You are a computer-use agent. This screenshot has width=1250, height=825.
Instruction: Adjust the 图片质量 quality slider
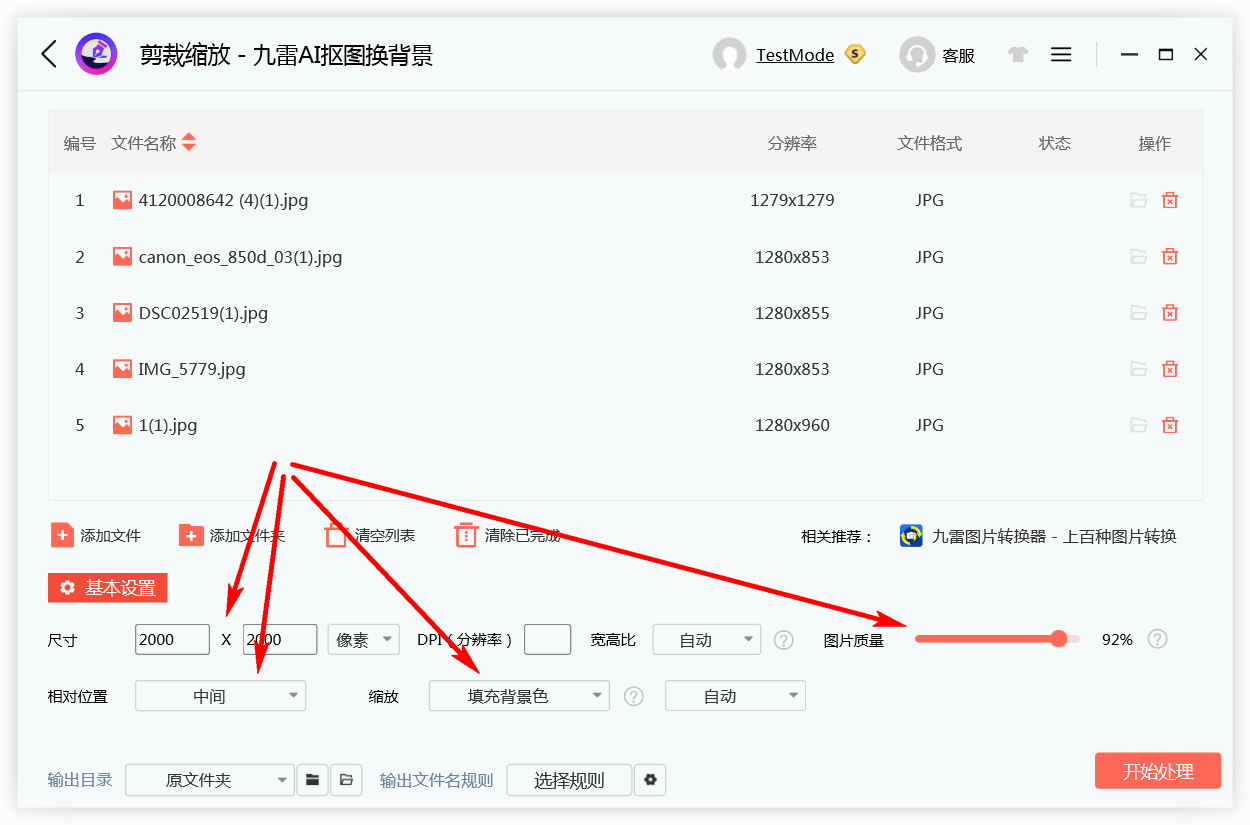point(1060,638)
